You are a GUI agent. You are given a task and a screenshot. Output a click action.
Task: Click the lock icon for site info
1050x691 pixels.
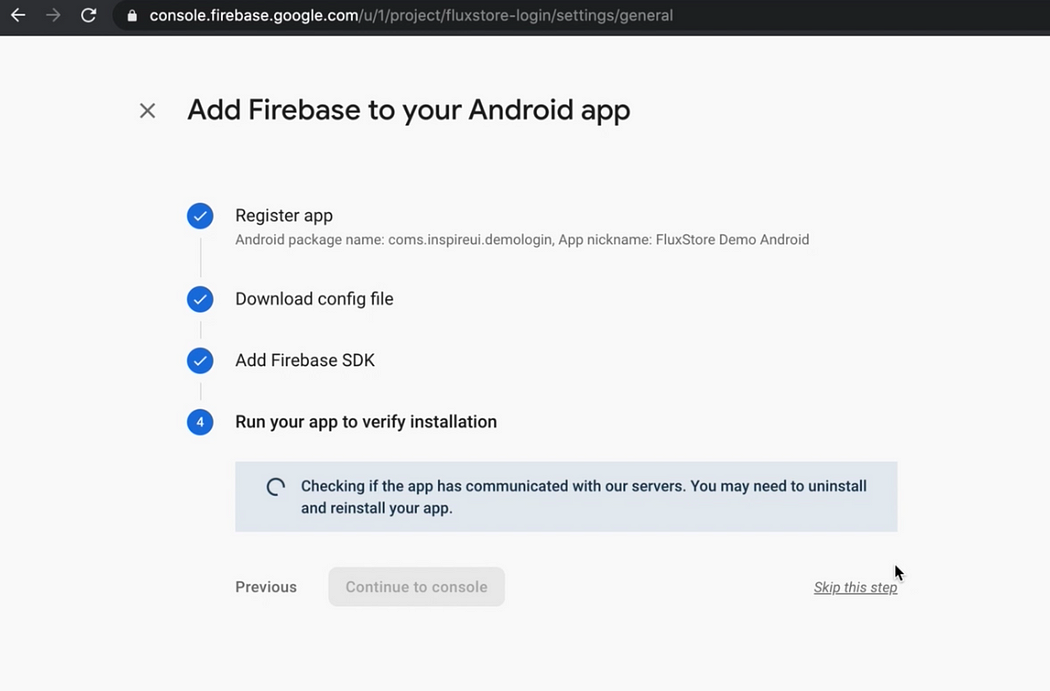click(132, 16)
